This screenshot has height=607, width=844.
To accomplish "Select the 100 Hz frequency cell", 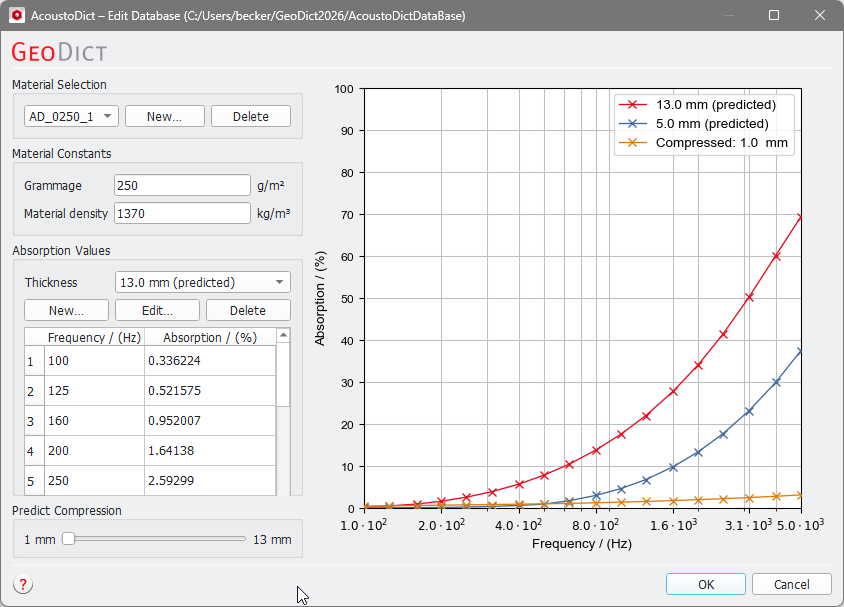I will point(94,361).
